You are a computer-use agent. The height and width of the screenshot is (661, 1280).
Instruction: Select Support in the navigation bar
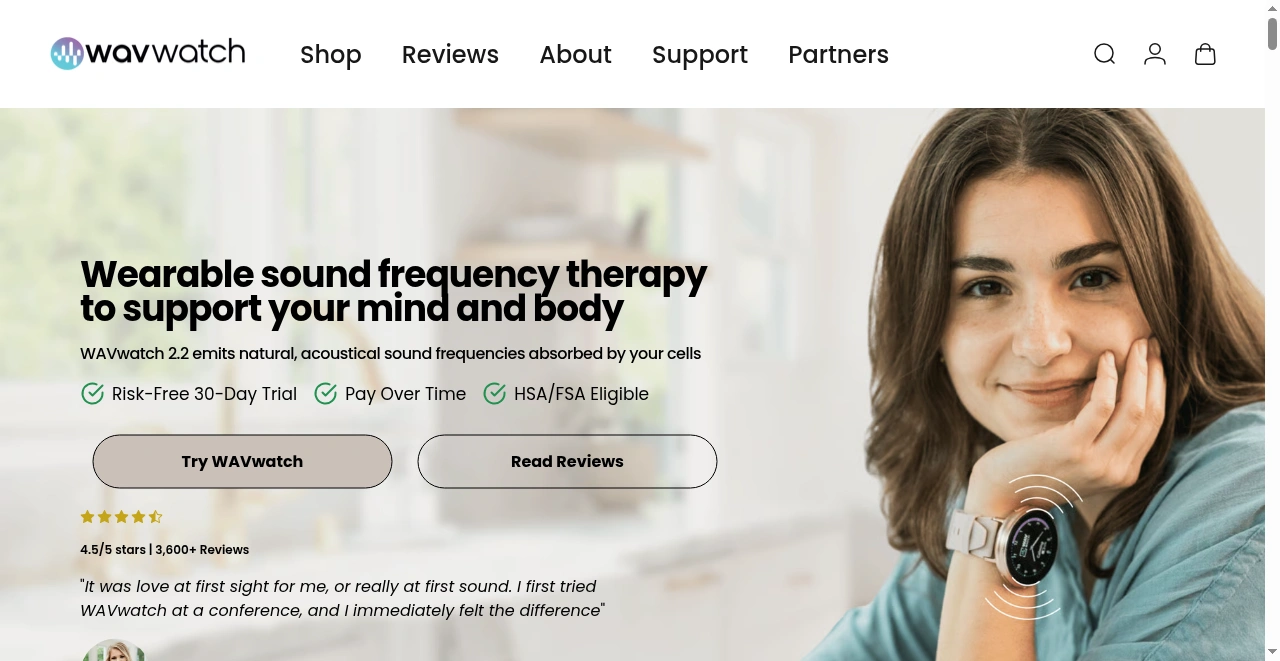pyautogui.click(x=700, y=54)
